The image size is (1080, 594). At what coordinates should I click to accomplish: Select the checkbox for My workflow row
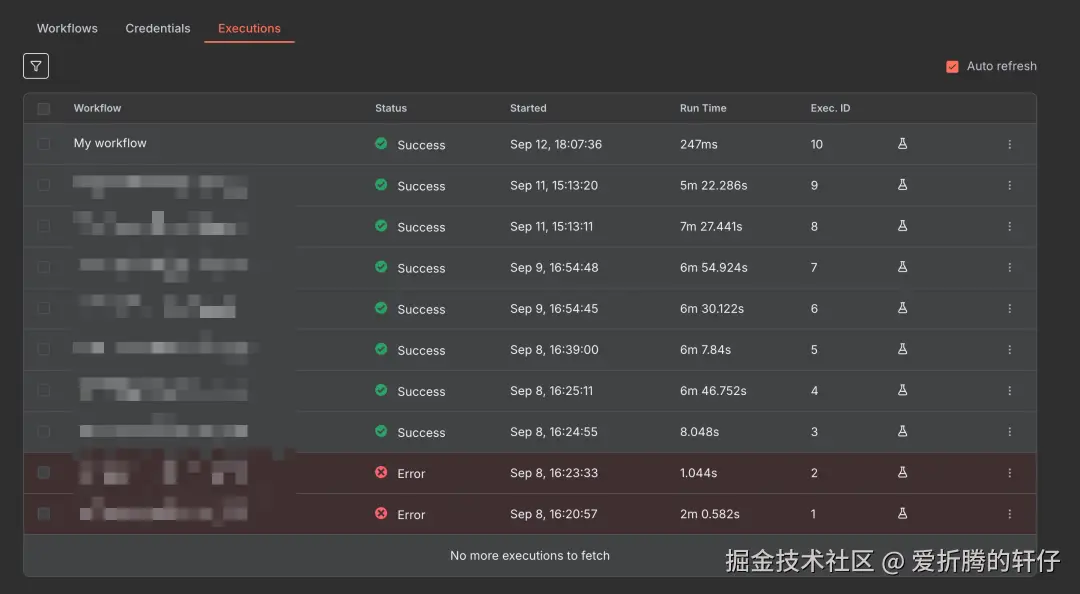(x=43, y=144)
